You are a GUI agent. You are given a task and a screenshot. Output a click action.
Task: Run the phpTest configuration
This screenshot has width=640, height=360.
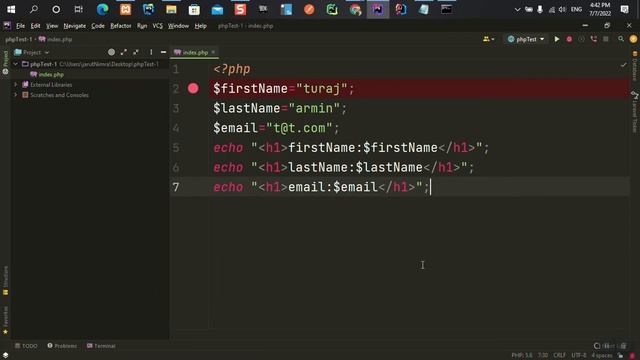click(556, 39)
